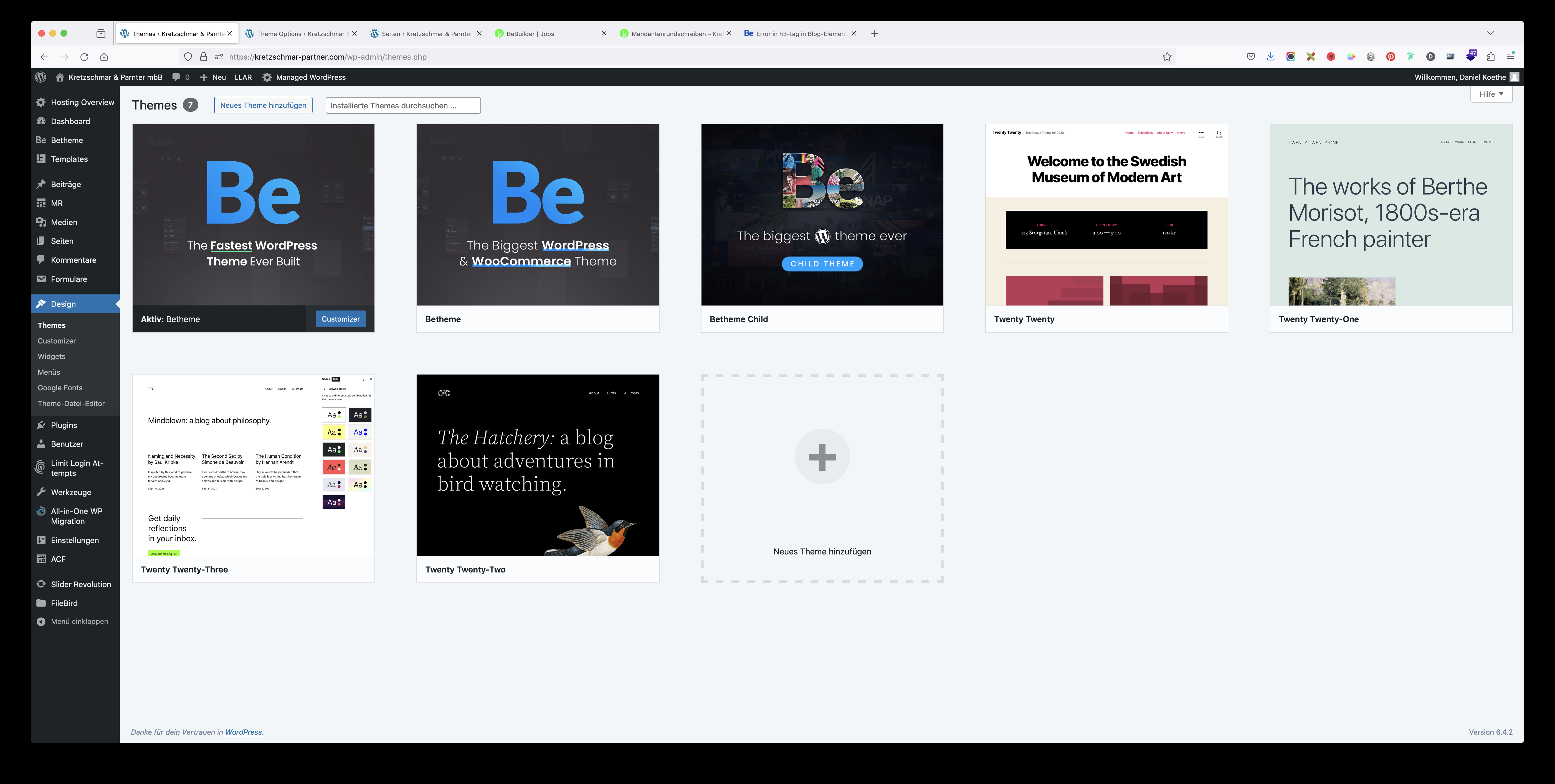Close the Theme Options browser tab

pos(354,34)
